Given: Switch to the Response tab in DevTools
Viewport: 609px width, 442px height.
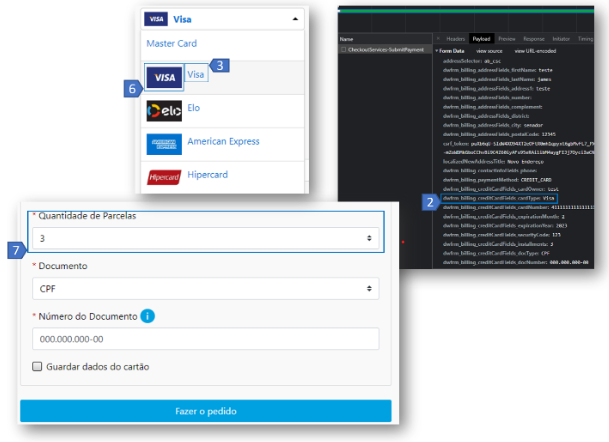Looking at the screenshot, I should tap(534, 39).
